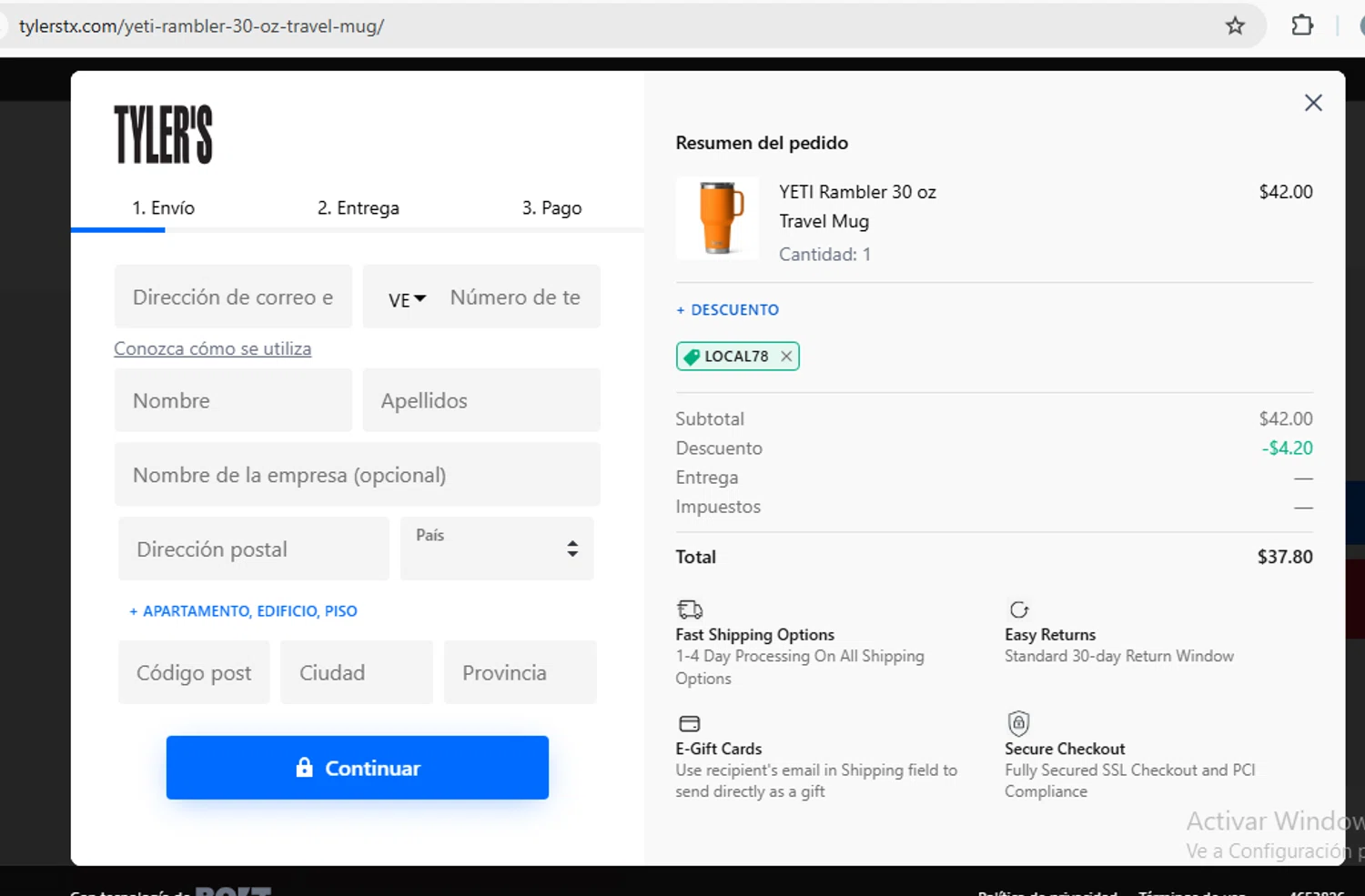Image resolution: width=1365 pixels, height=896 pixels.
Task: Click Standard 30-day Return Window text
Action: [x=1119, y=656]
